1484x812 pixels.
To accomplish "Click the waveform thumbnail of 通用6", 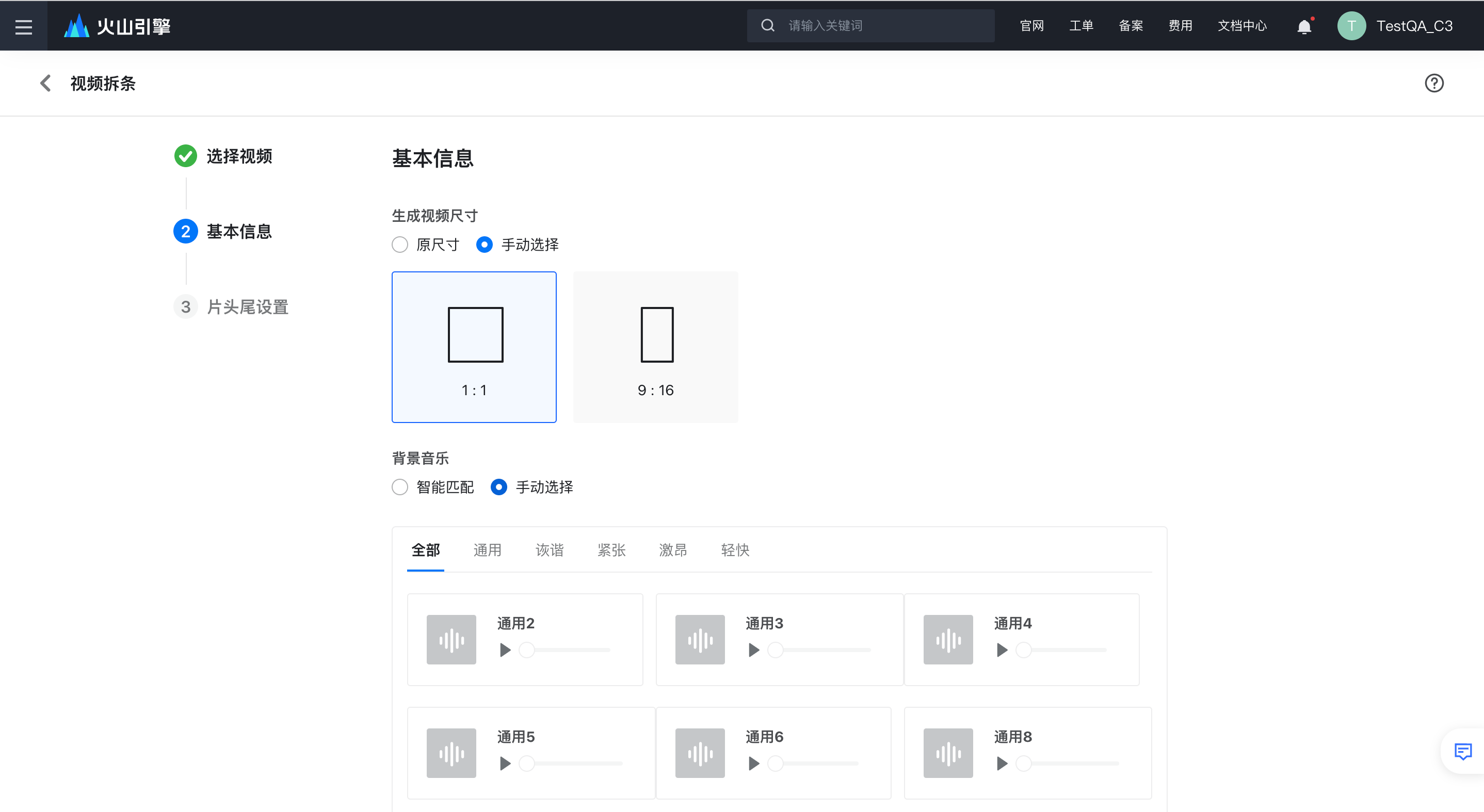I will click(x=700, y=753).
